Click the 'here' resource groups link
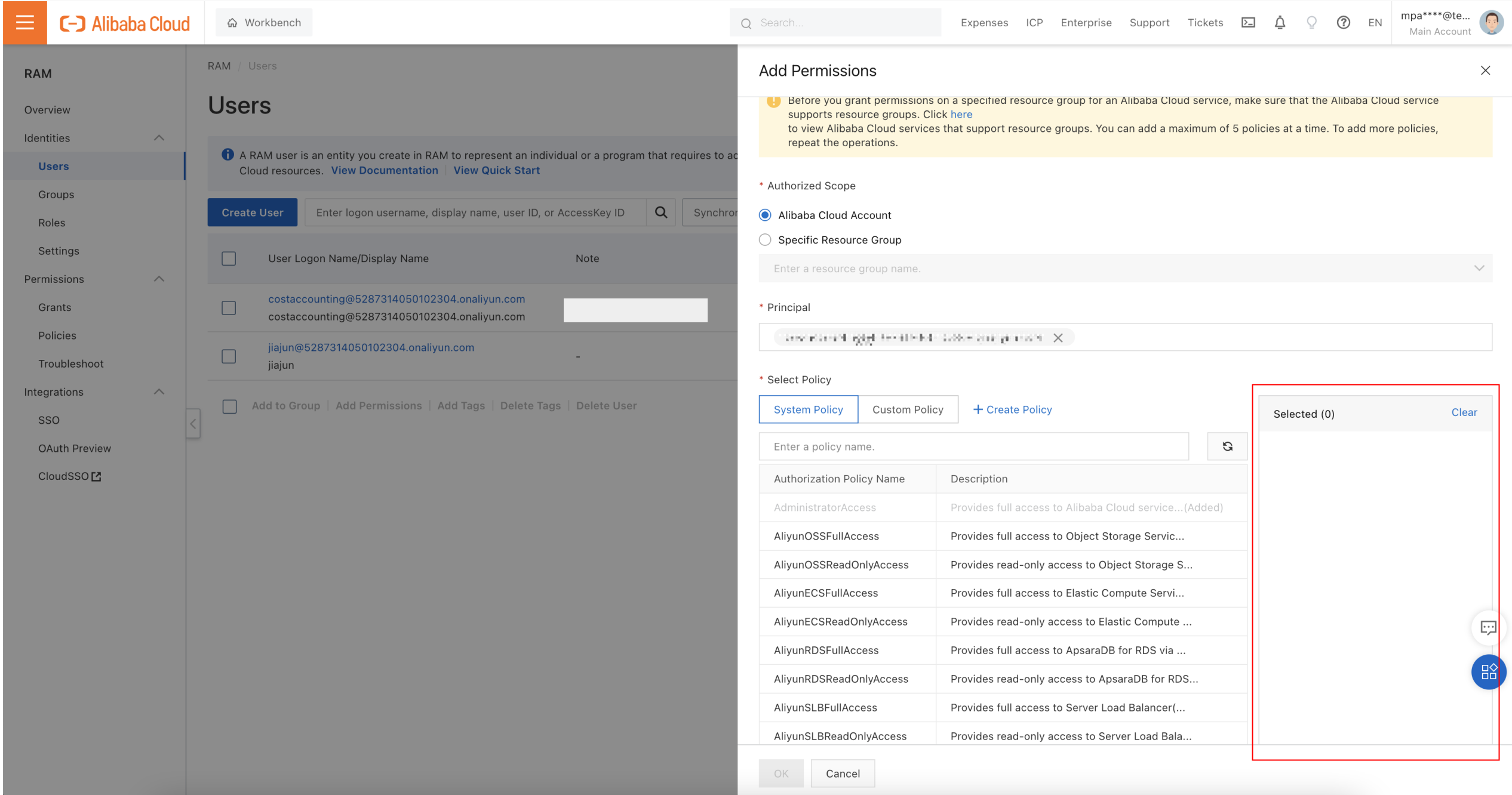This screenshot has height=795, width=1512. (961, 114)
